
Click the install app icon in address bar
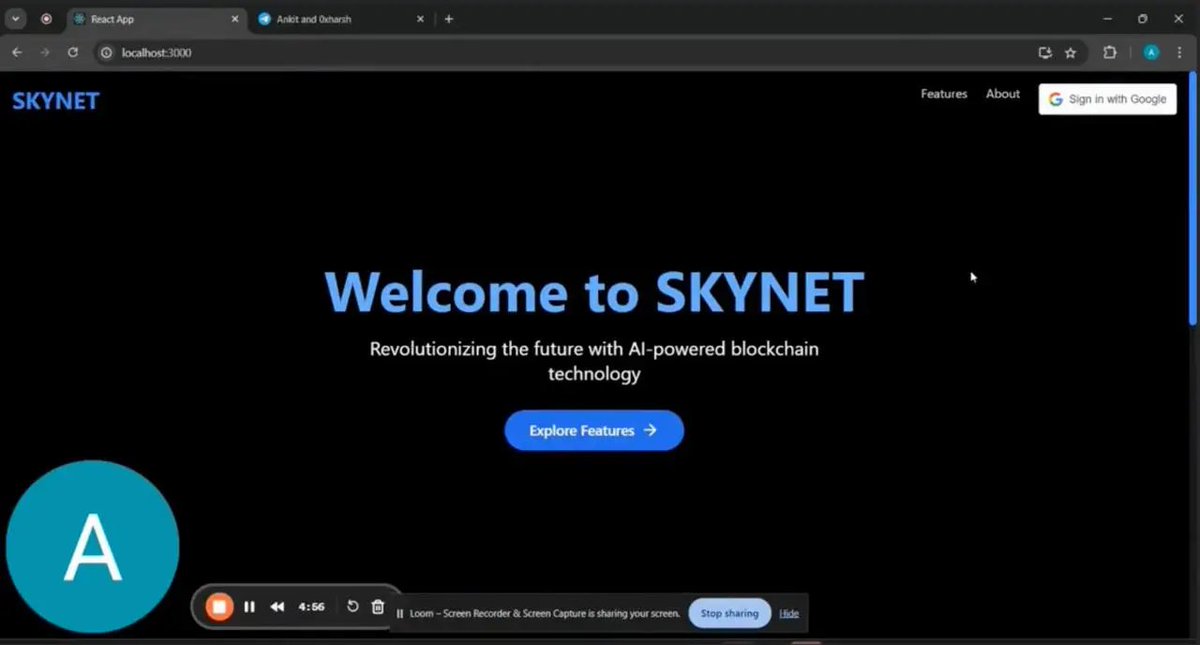tap(1045, 53)
